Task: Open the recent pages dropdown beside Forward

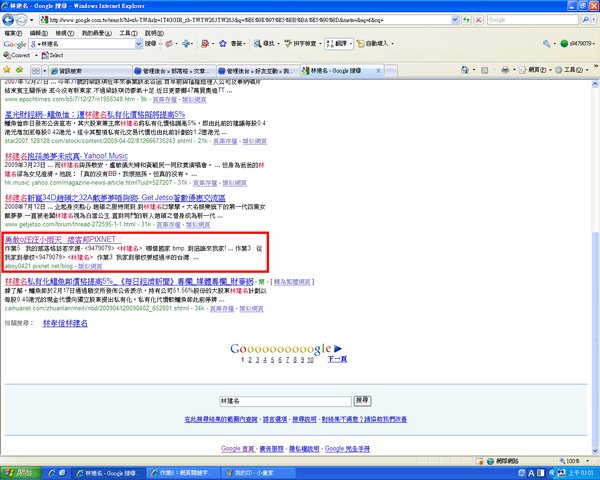Action: click(x=32, y=20)
